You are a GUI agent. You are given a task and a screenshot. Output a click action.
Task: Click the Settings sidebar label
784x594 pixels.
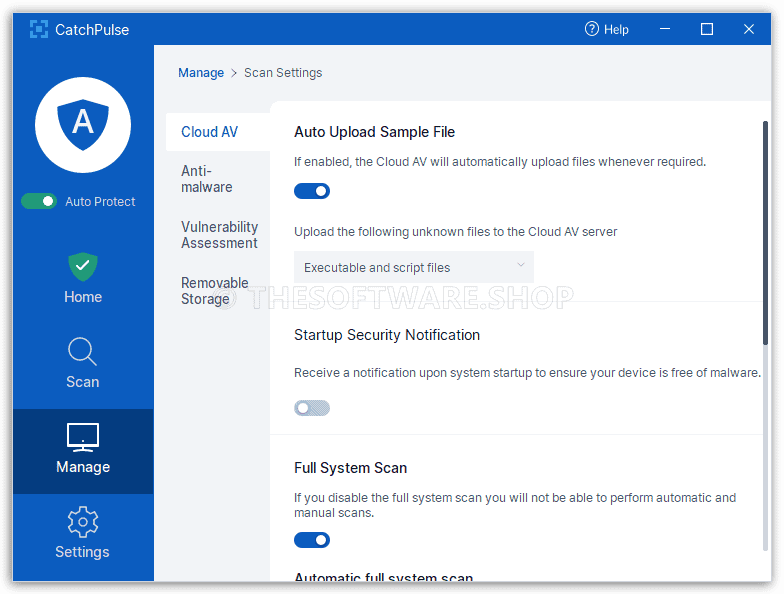pos(82,552)
